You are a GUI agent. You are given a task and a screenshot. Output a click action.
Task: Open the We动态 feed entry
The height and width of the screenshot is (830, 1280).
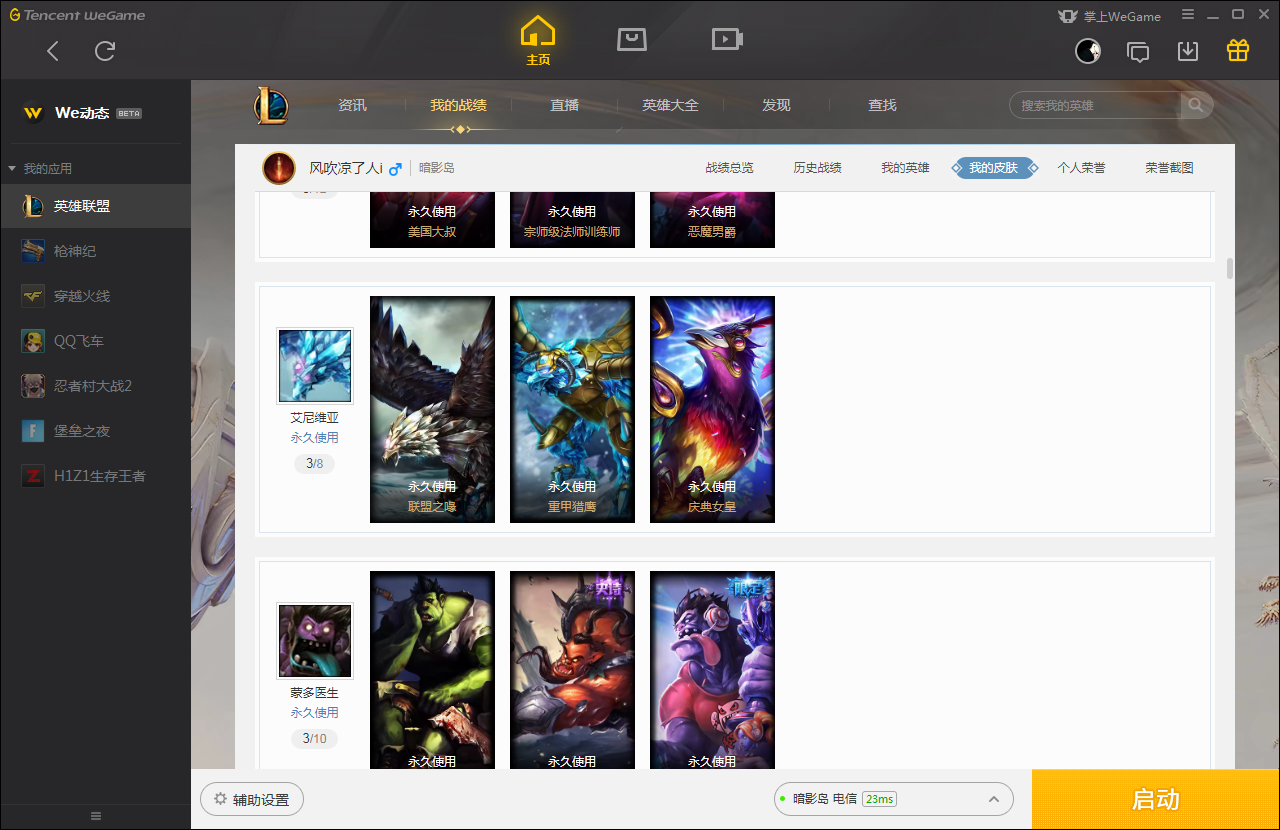[x=95, y=113]
